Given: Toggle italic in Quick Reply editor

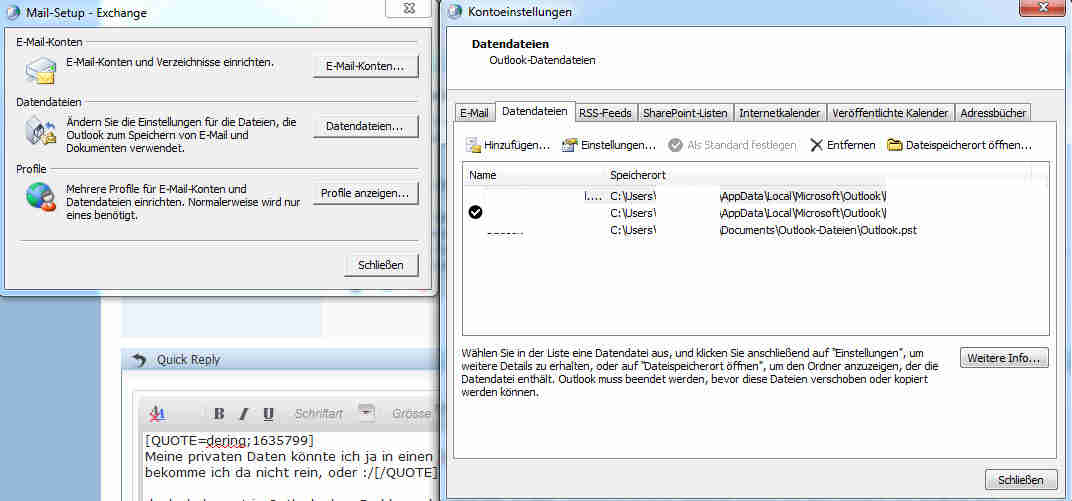Looking at the screenshot, I should [243, 414].
